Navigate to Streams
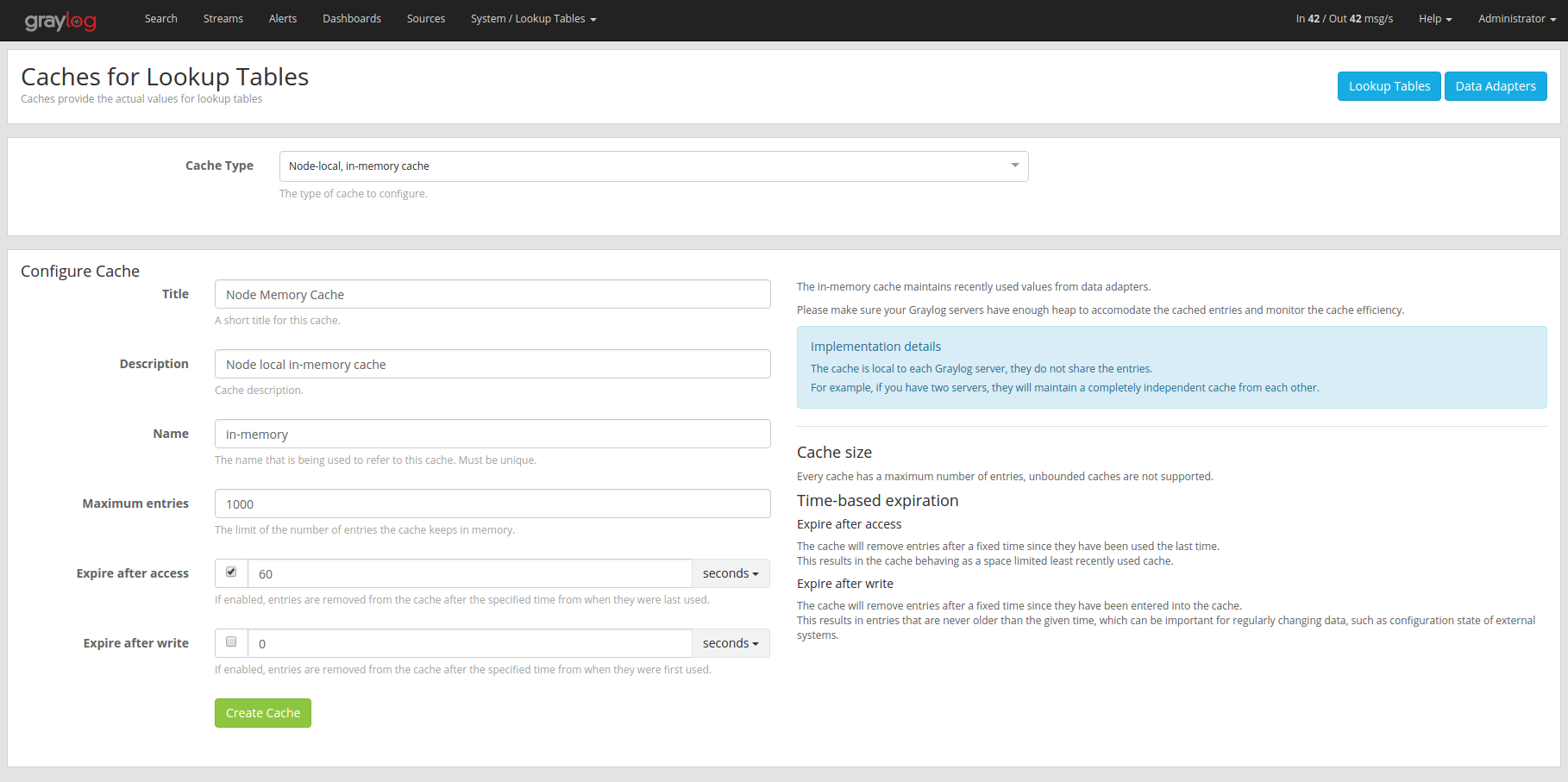 [x=223, y=19]
